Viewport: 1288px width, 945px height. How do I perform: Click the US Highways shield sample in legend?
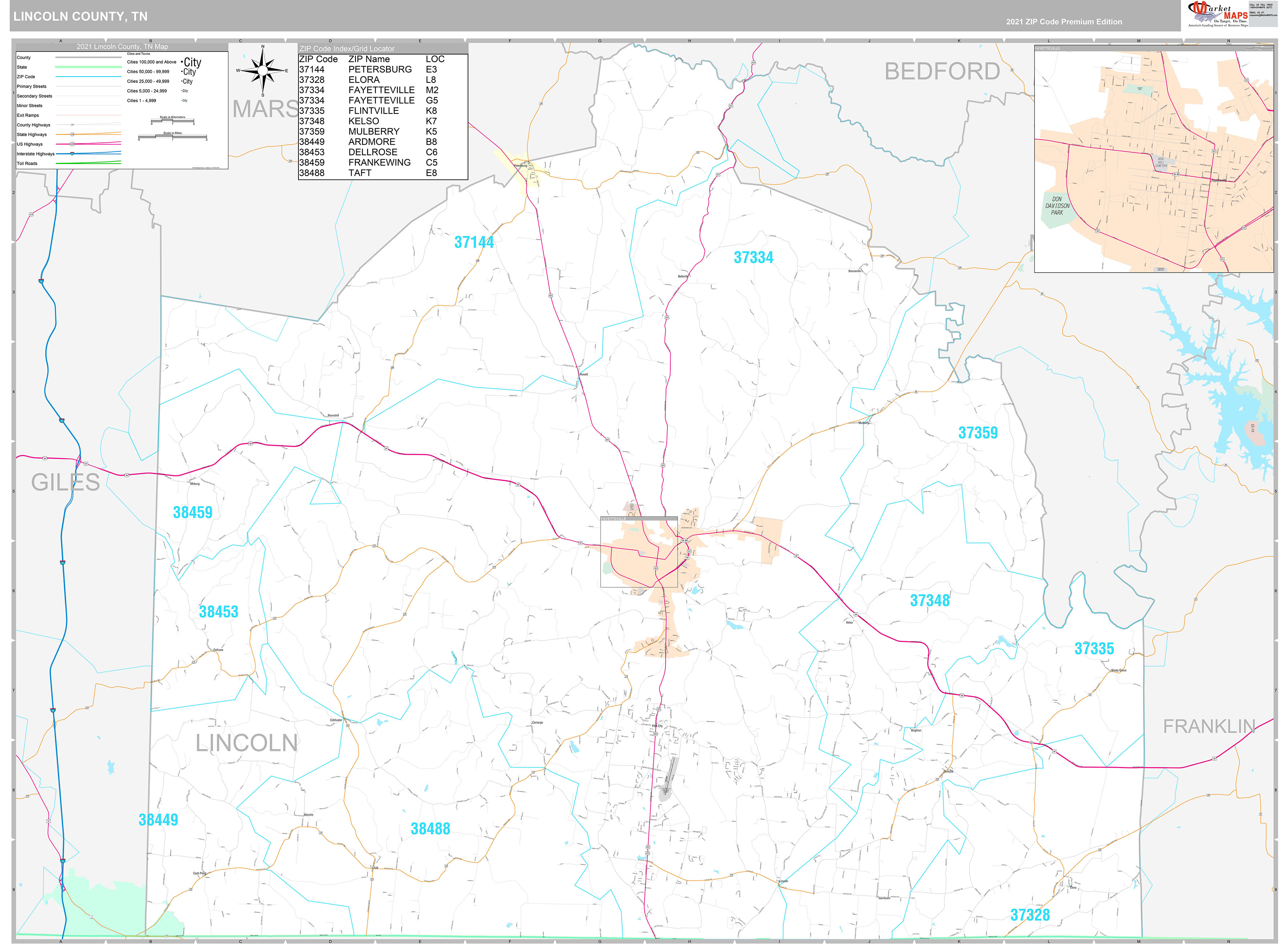[72, 144]
